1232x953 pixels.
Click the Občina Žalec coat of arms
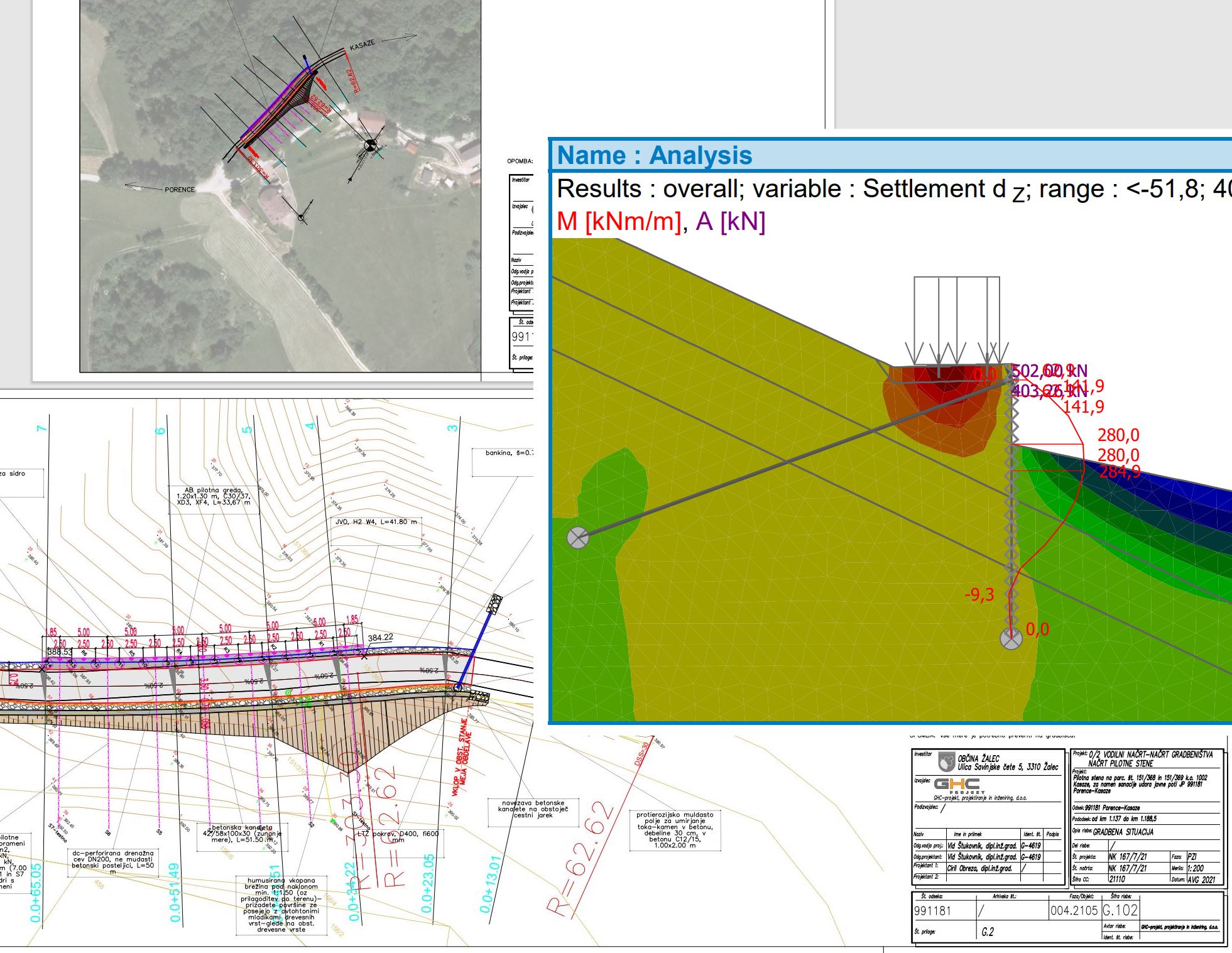(x=946, y=763)
